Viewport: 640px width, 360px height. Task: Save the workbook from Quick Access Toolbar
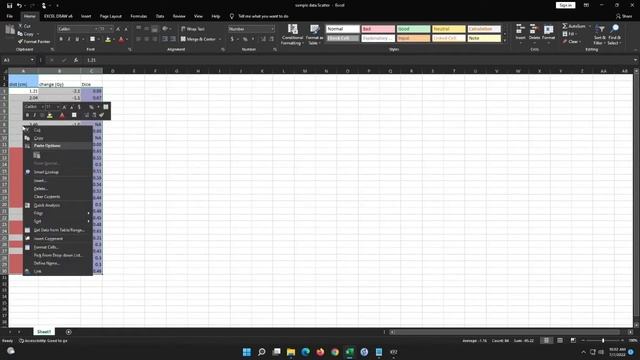[x=9, y=5]
